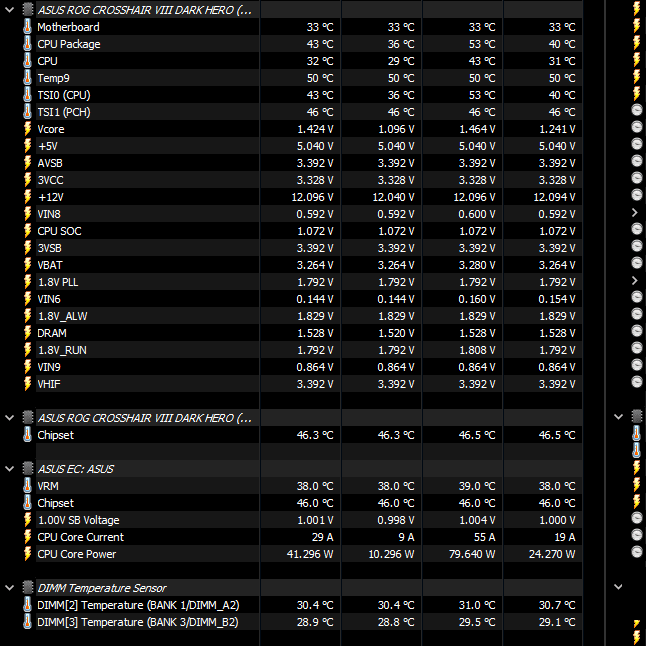Click the CPU Core Power value 79.640 W
This screenshot has height=646, width=646.
472,554
